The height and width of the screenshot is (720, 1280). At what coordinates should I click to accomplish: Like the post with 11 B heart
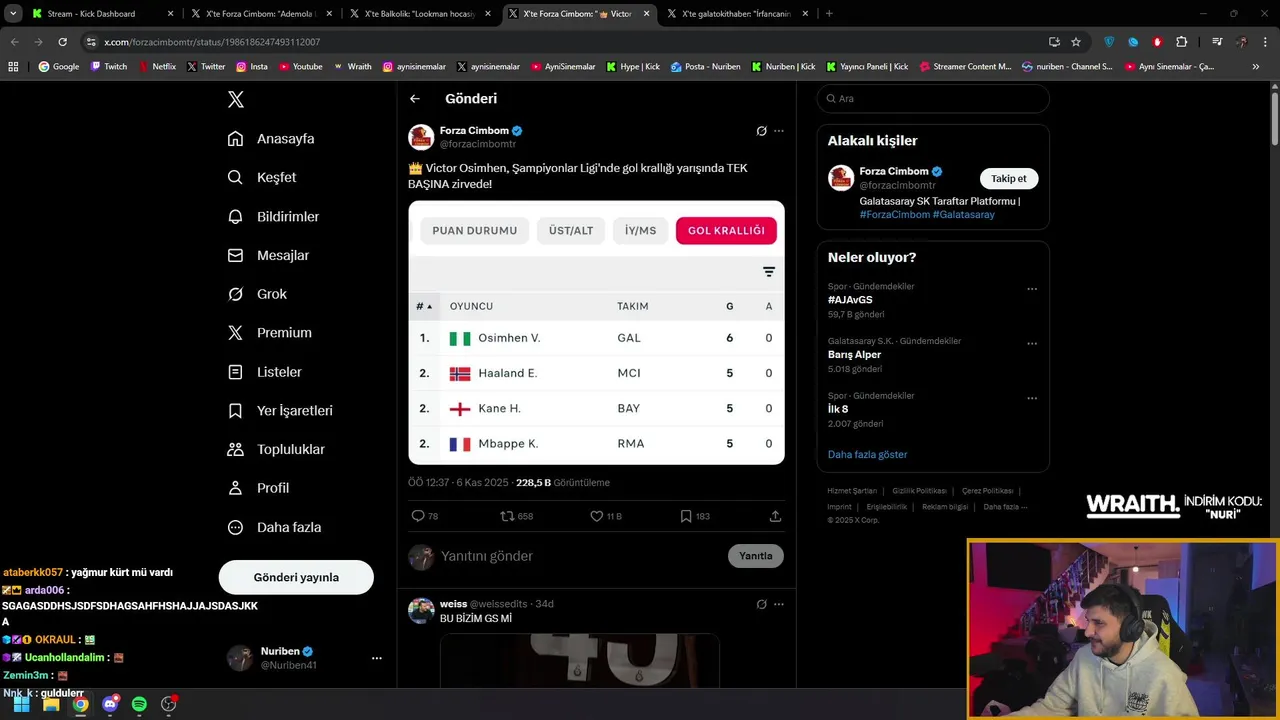[x=596, y=516]
